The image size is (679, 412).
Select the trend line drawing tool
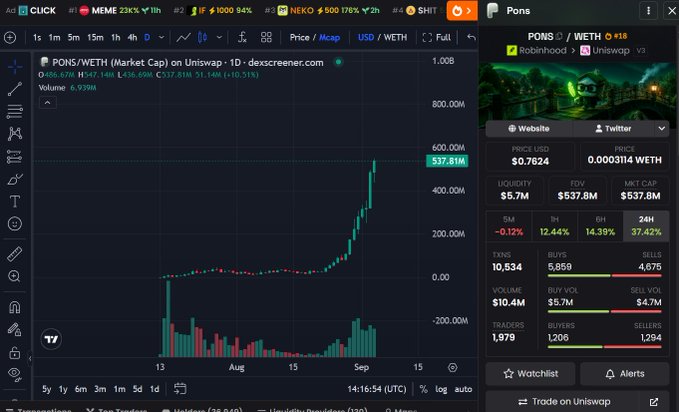pos(15,89)
